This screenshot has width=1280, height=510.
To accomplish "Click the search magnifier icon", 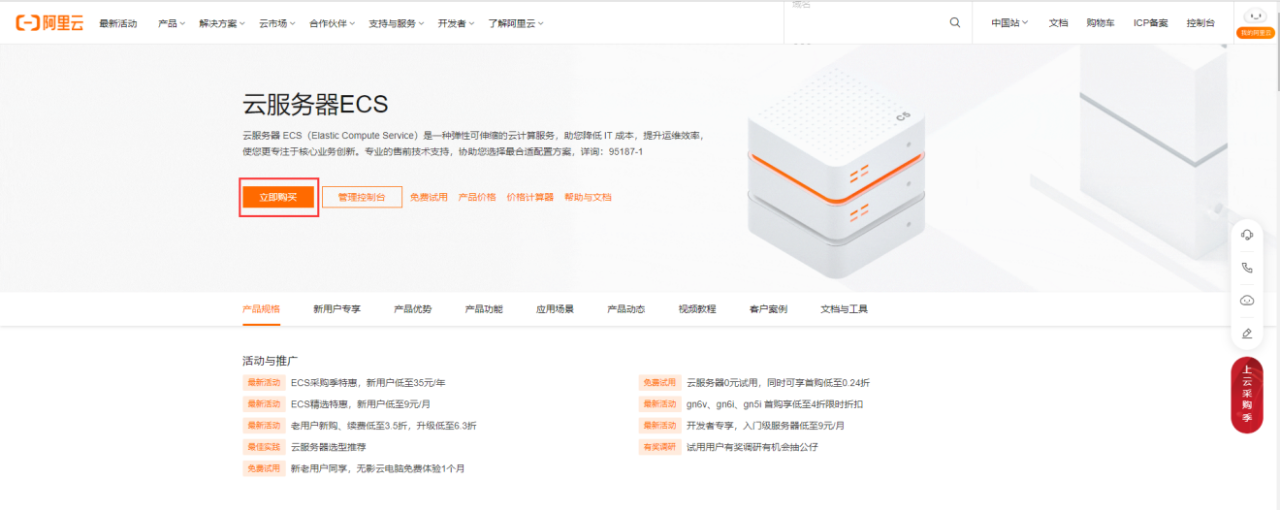I will point(955,23).
